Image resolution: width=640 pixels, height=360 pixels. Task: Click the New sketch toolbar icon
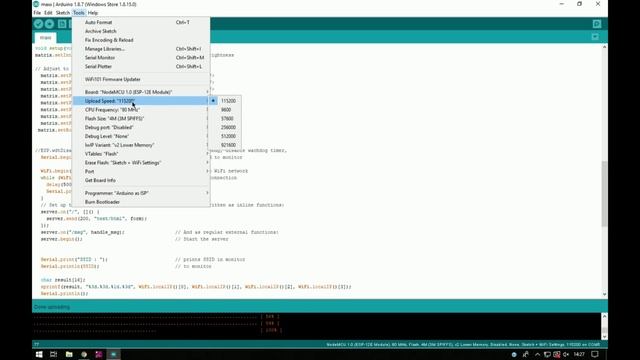pos(62,24)
